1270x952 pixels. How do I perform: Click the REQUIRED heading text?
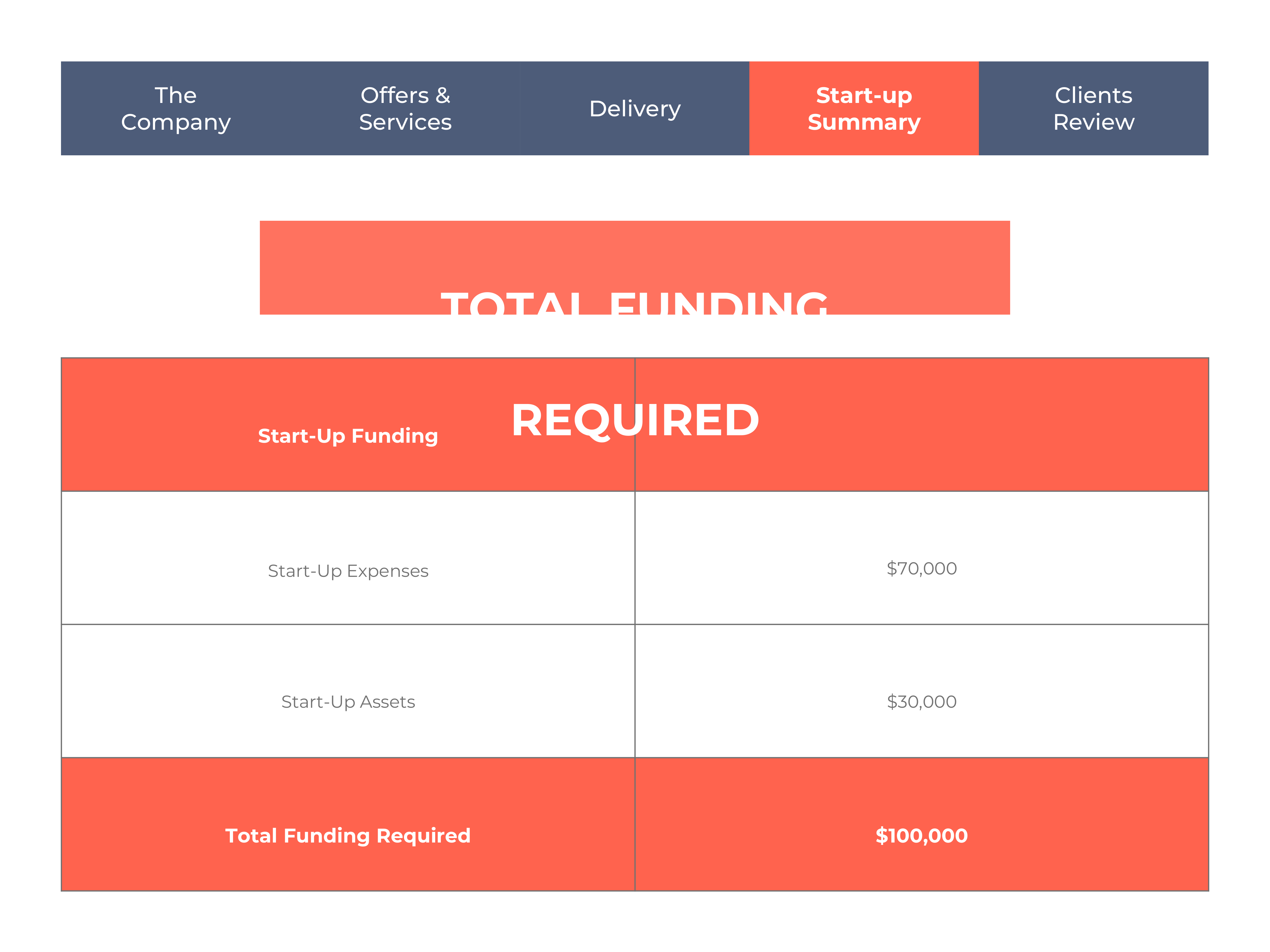(635, 420)
